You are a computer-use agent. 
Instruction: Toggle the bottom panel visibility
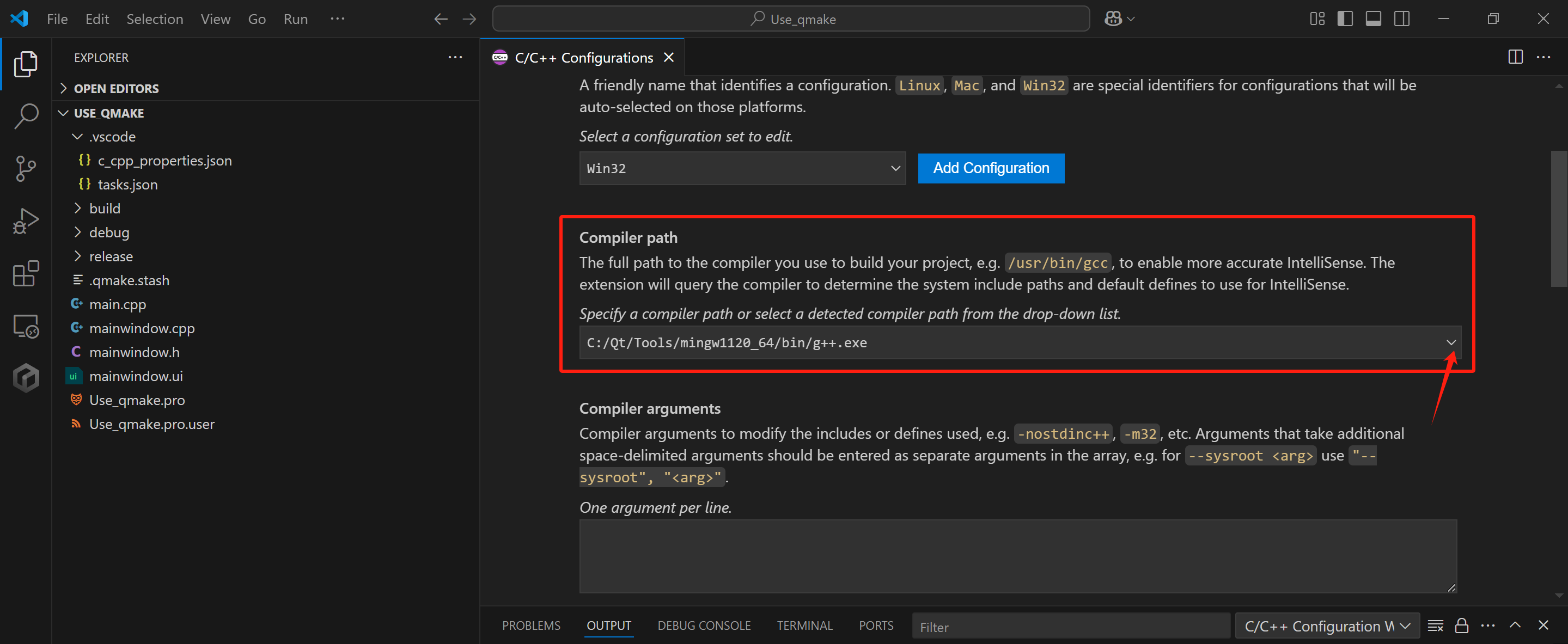pyautogui.click(x=1373, y=19)
